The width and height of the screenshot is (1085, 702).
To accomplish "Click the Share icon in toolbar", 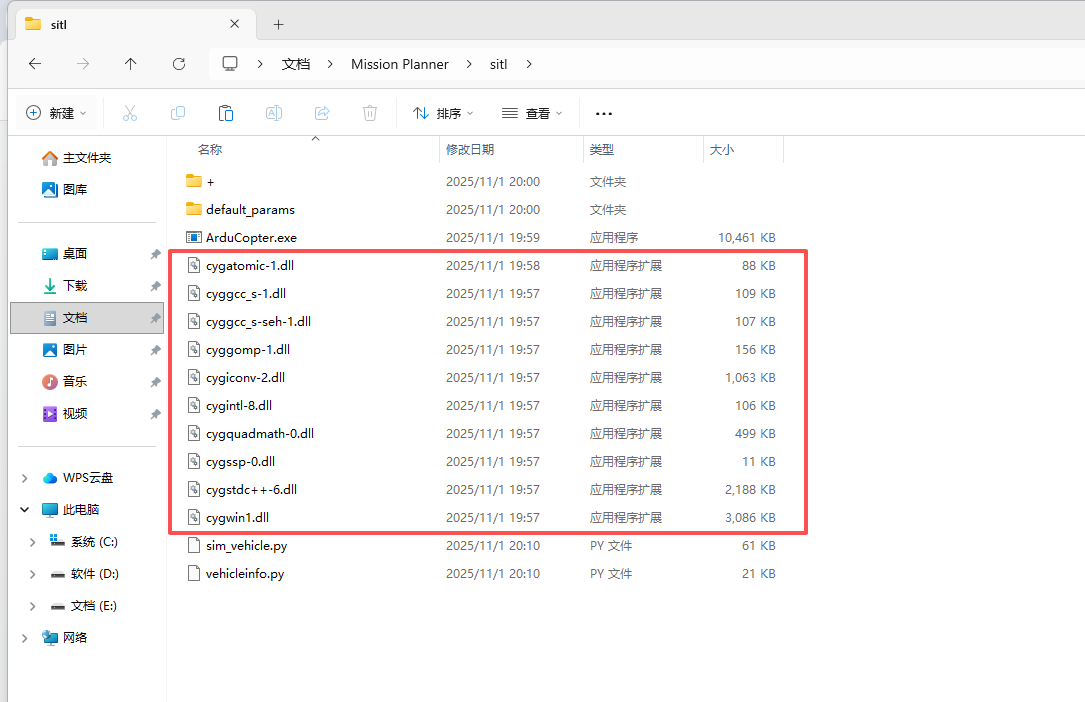I will click(x=322, y=113).
